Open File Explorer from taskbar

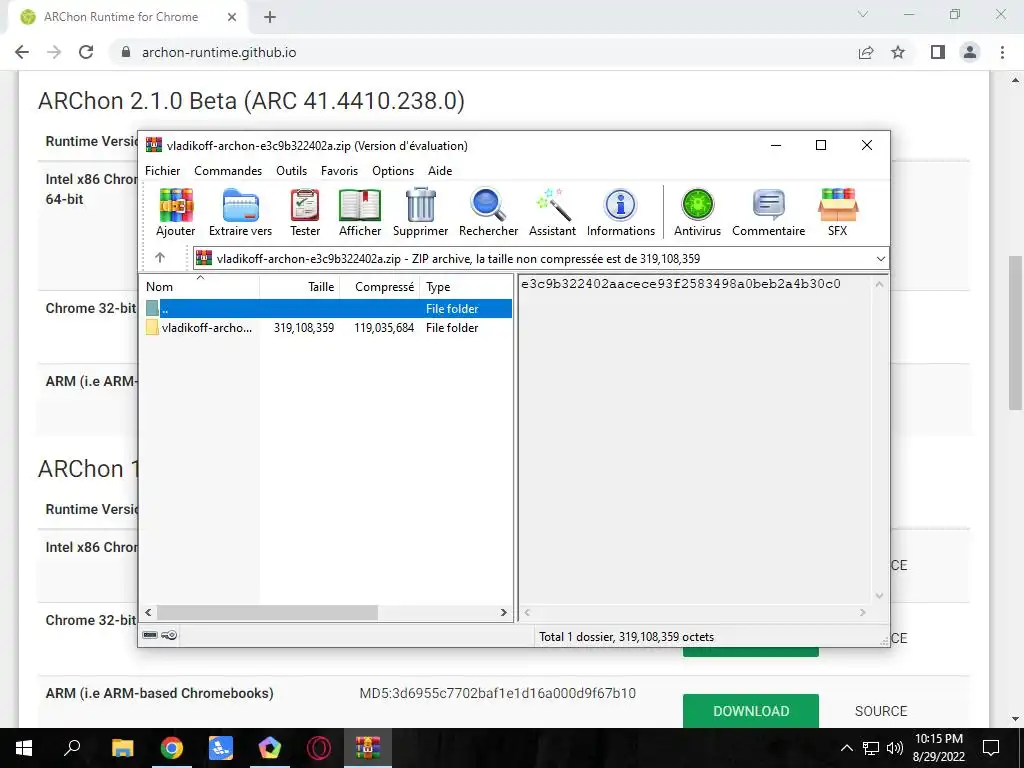point(122,748)
